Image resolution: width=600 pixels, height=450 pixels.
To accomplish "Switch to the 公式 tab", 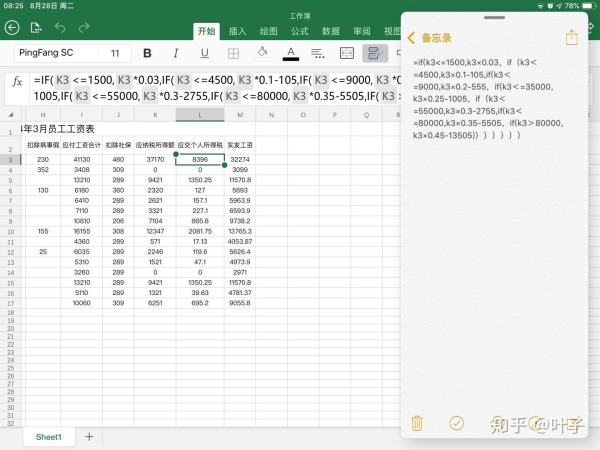I will [x=299, y=31].
